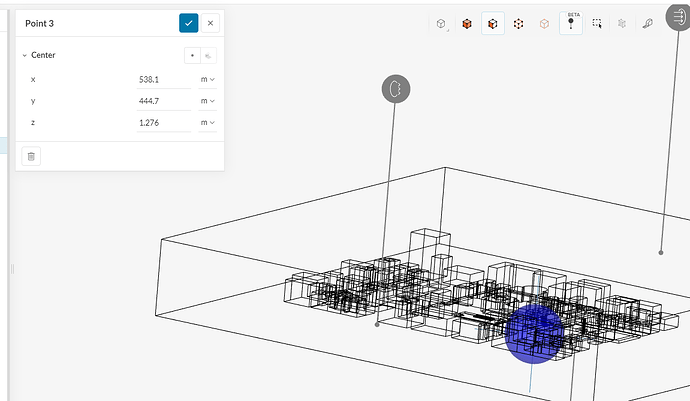The image size is (690, 401).
Task: Open the view orientation cube menu
Action: pyautogui.click(x=441, y=24)
